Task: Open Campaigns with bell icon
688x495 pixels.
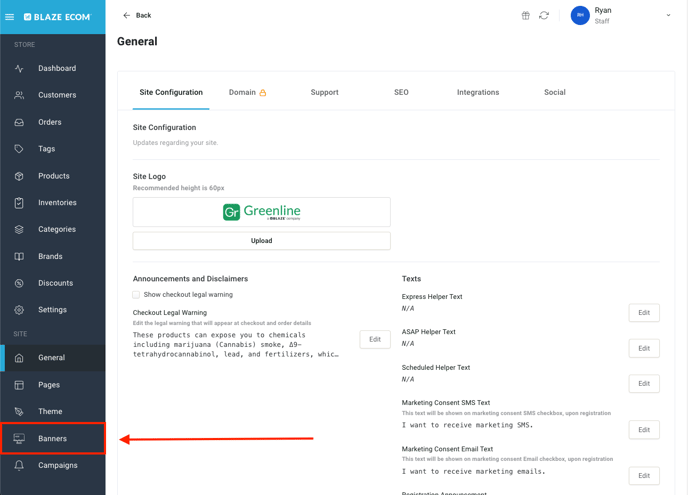Action: [x=57, y=465]
